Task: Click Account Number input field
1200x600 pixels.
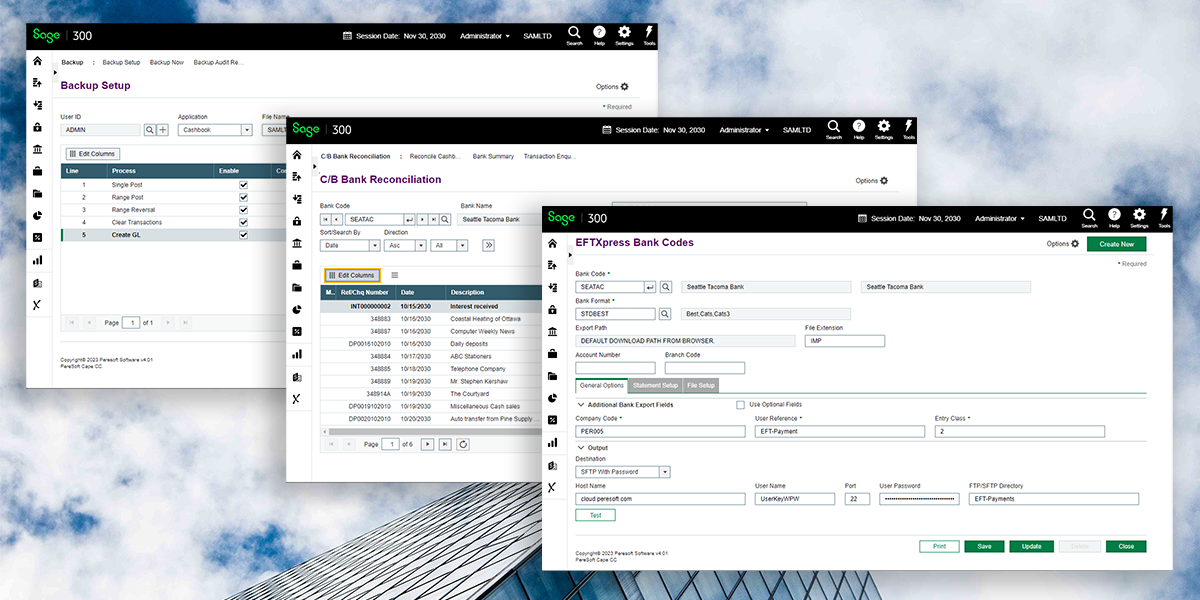Action: 615,368
